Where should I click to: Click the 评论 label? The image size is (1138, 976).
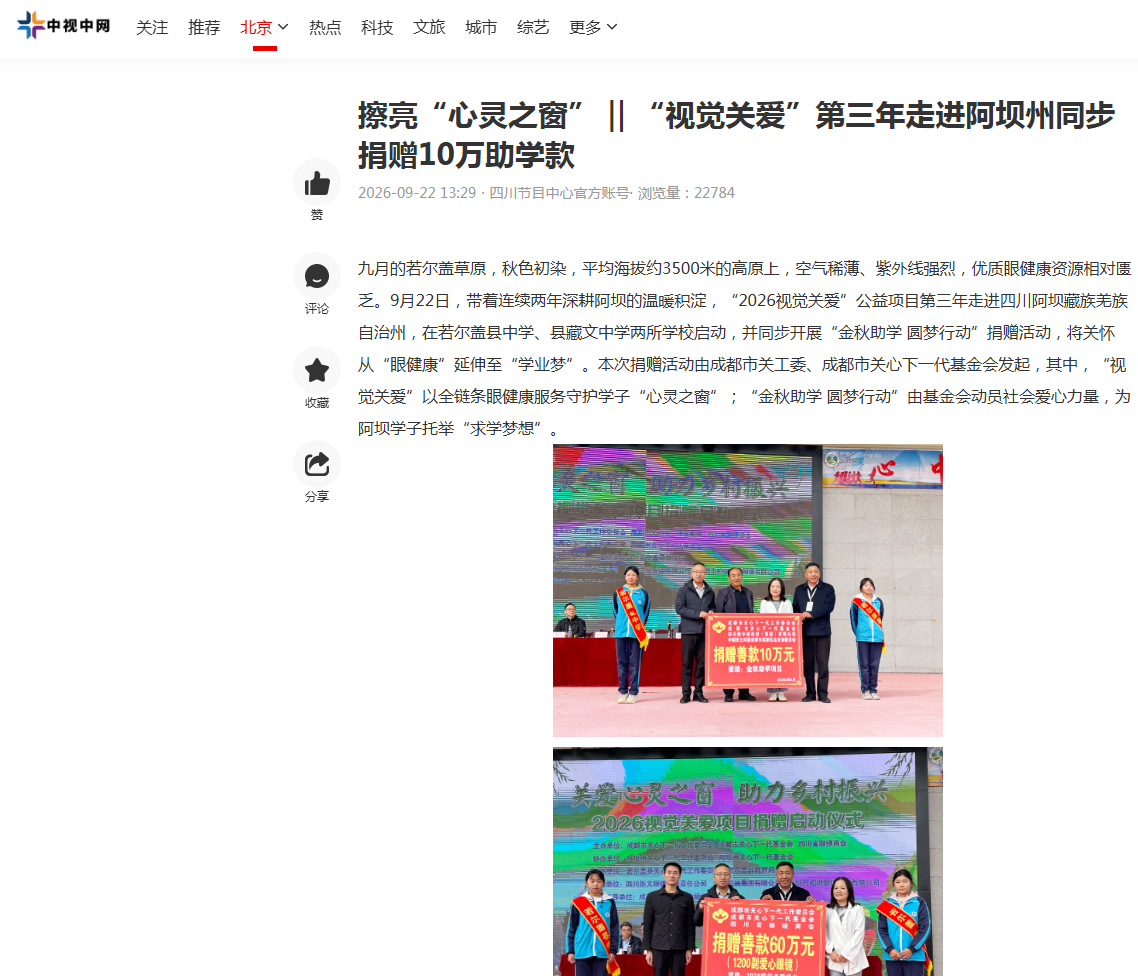click(x=317, y=308)
